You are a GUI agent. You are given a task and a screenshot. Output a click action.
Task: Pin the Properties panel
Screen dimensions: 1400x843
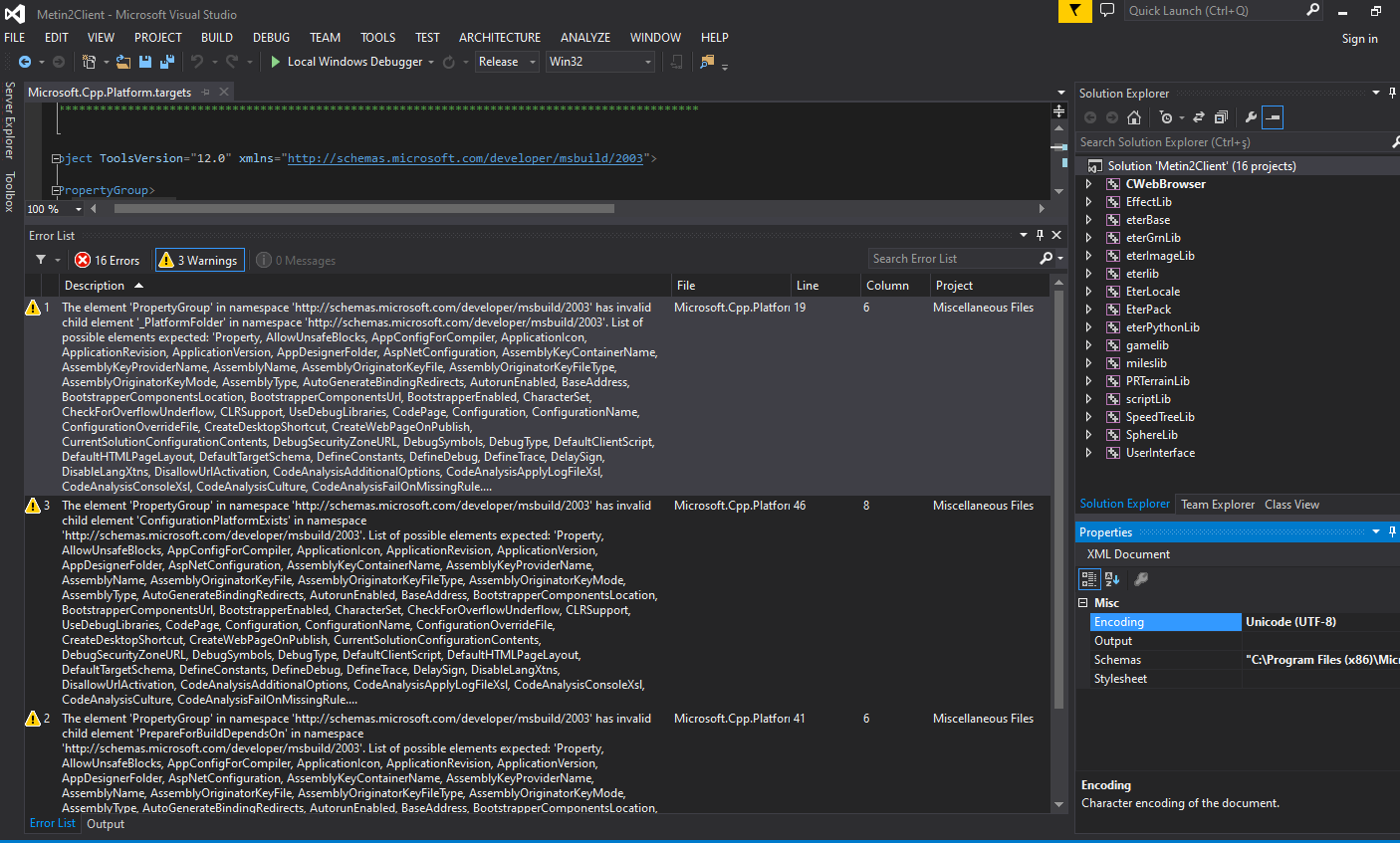point(1392,531)
